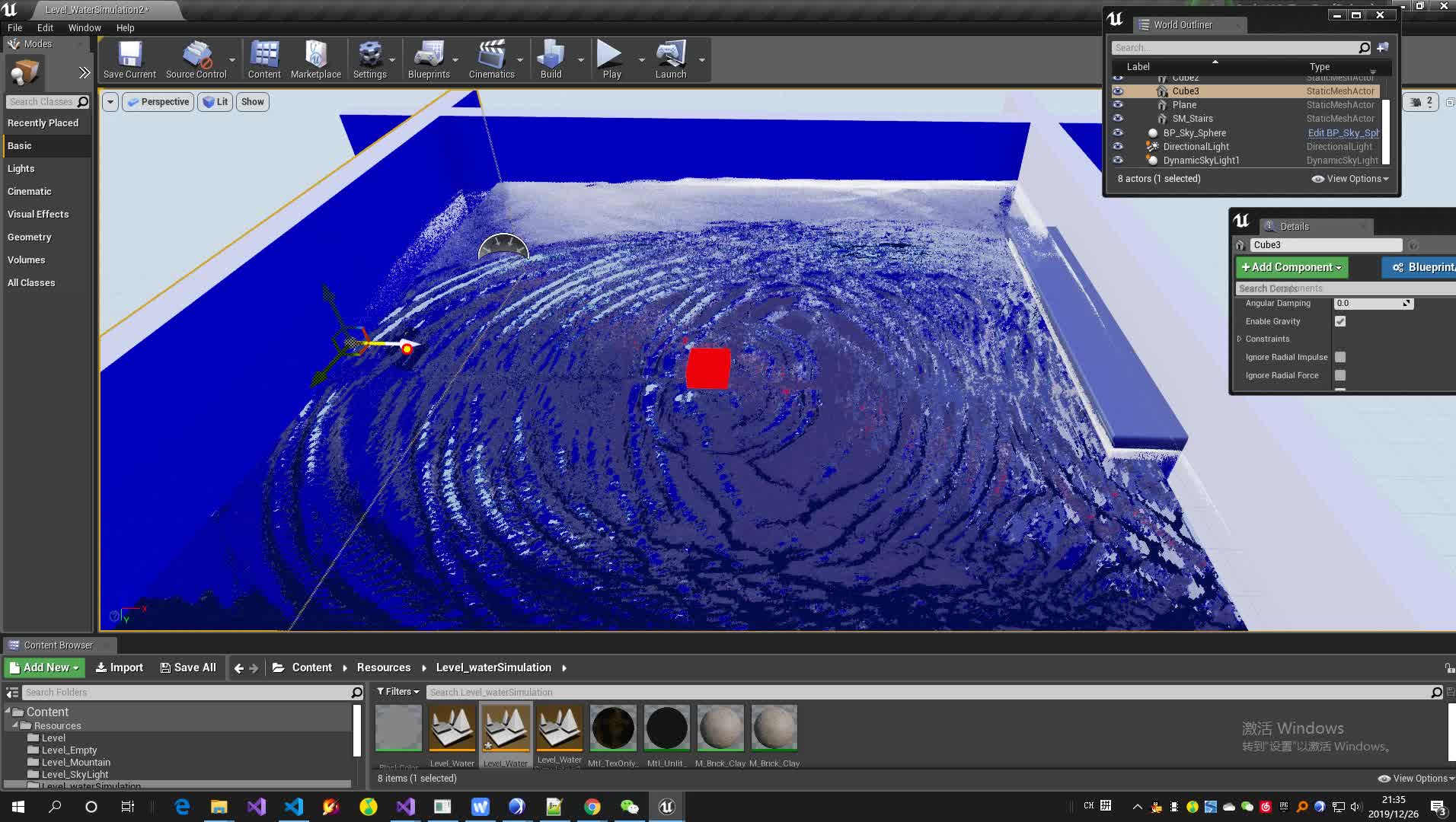Toggle the sources panel icon
This screenshot has height=822, width=1456.
12,693
